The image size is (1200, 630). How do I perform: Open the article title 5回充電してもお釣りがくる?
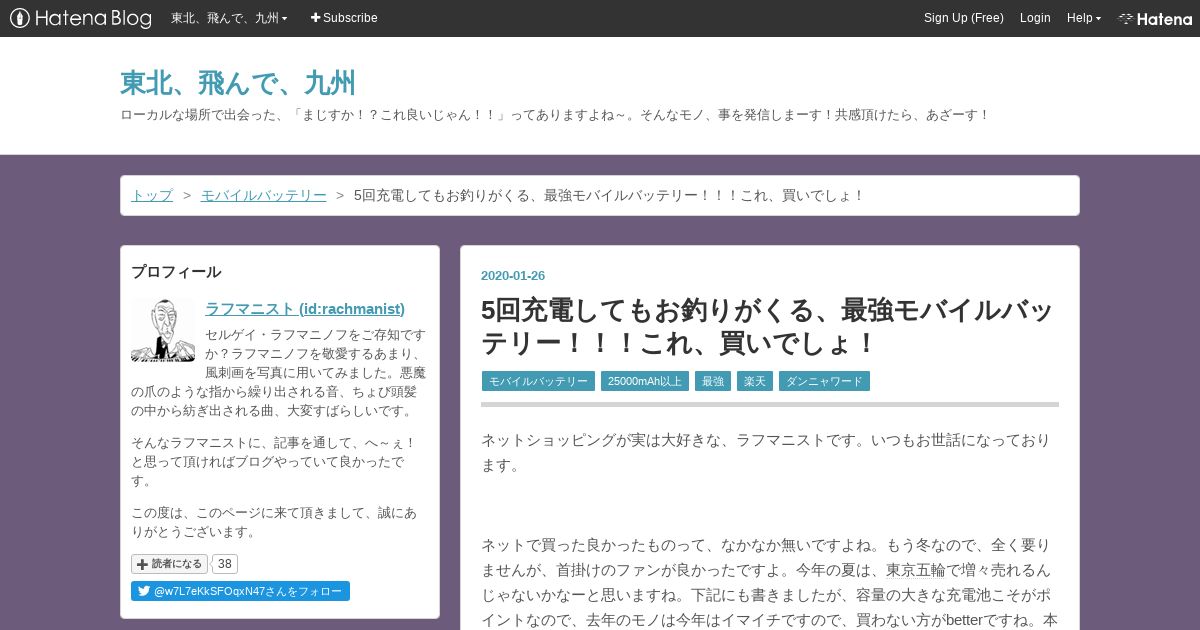[x=767, y=327]
